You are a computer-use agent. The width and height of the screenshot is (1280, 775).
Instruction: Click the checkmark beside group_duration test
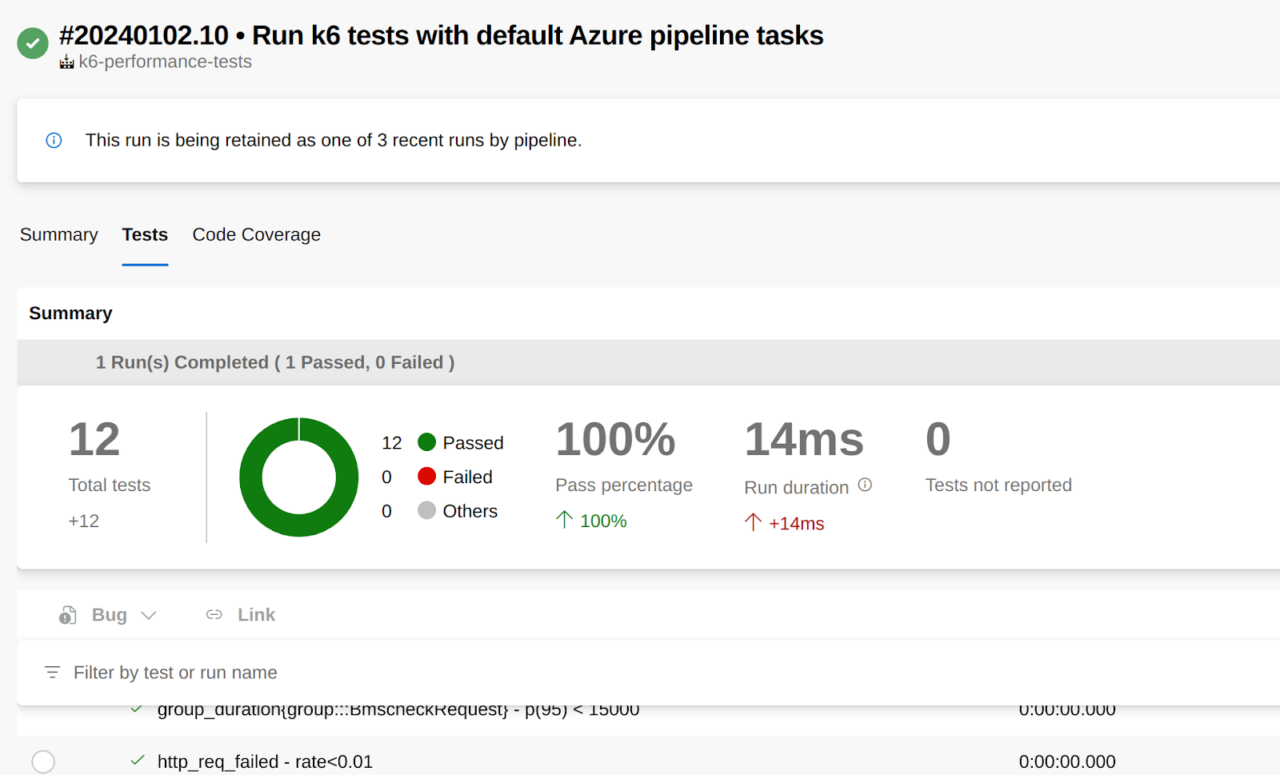(x=137, y=708)
